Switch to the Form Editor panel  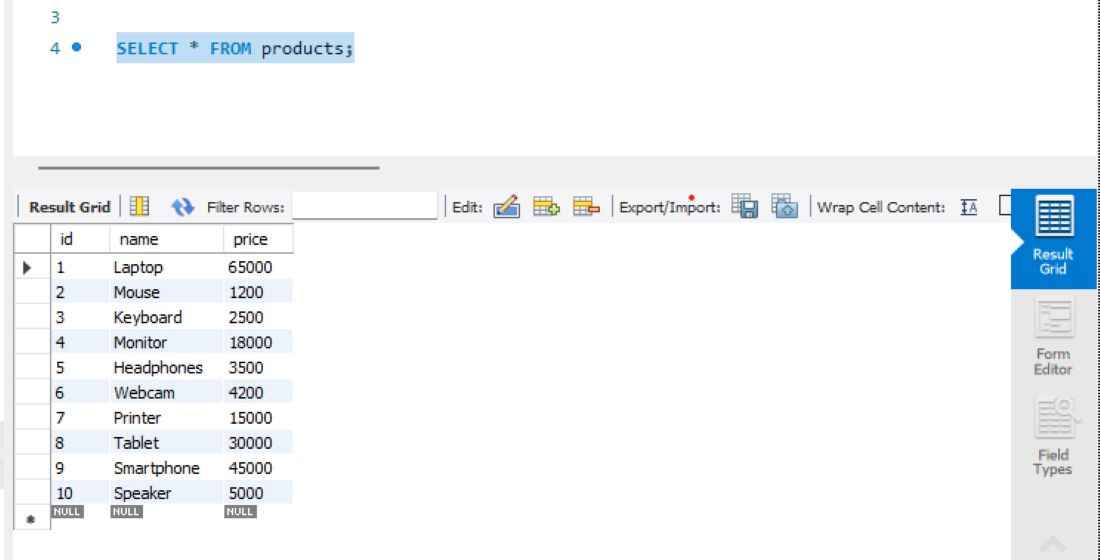point(1053,338)
